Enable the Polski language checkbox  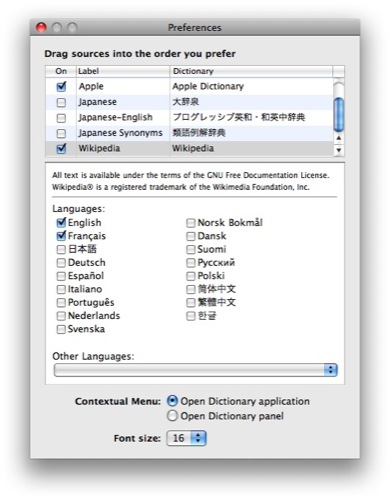(x=191, y=276)
